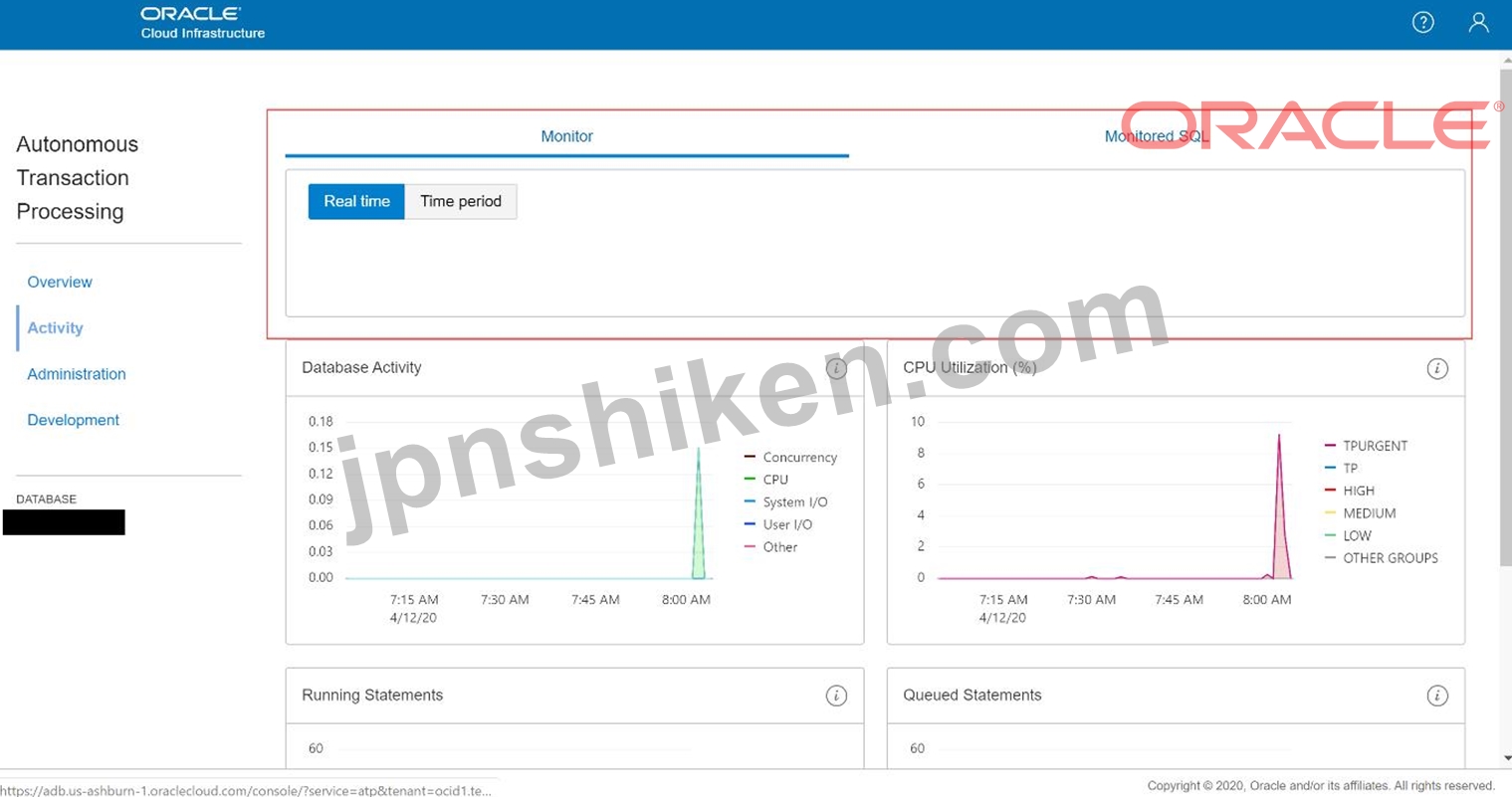Image resolution: width=1512 pixels, height=797 pixels.
Task: Click the DATABASE label in sidebar
Action: (46, 499)
